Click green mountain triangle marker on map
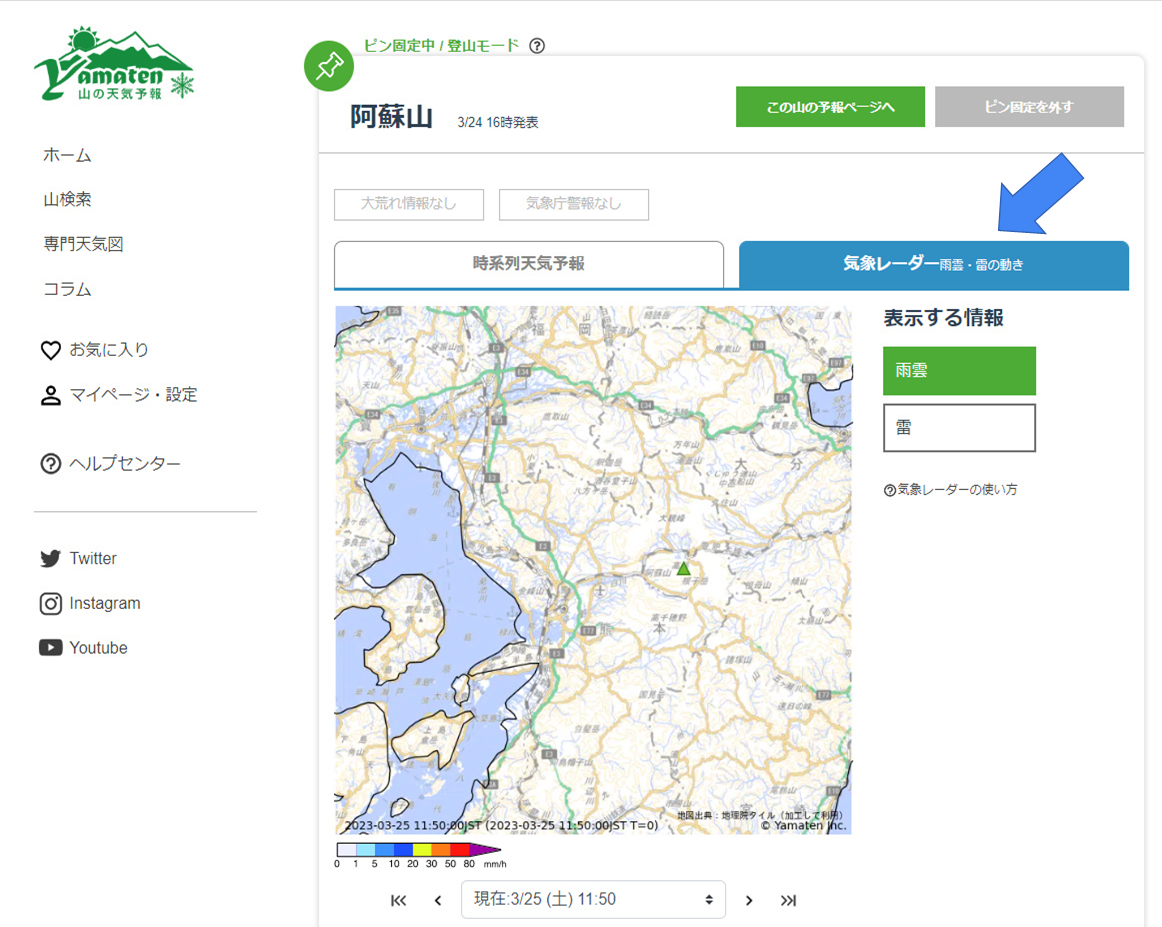The height and width of the screenshot is (927, 1162). click(683, 568)
